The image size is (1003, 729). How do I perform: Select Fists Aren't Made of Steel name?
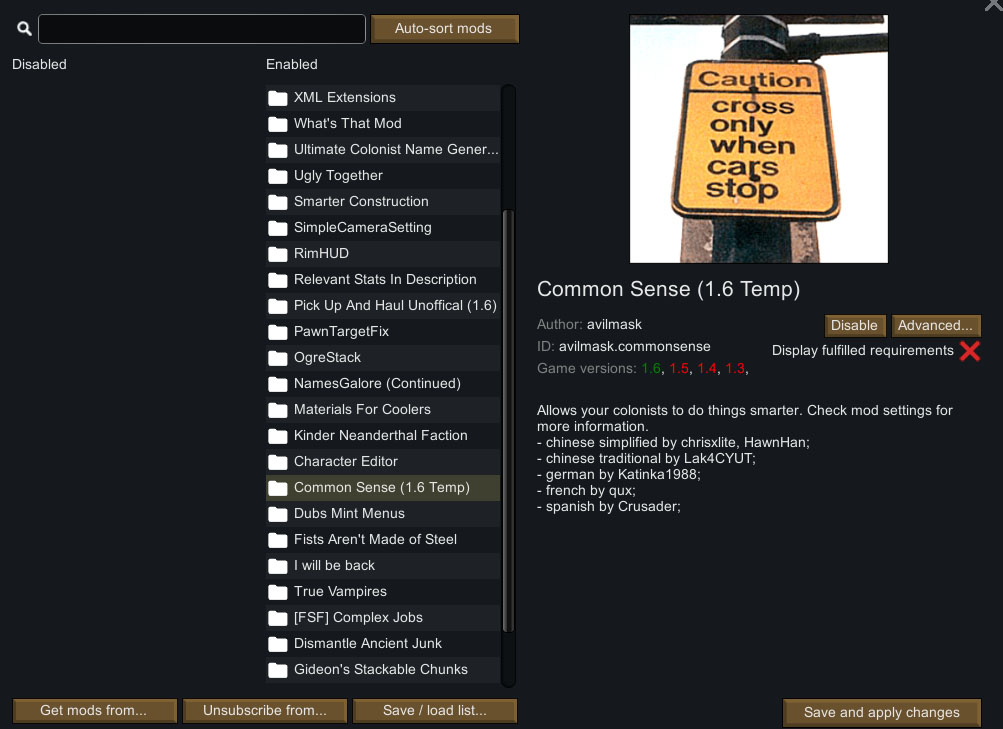[375, 540]
